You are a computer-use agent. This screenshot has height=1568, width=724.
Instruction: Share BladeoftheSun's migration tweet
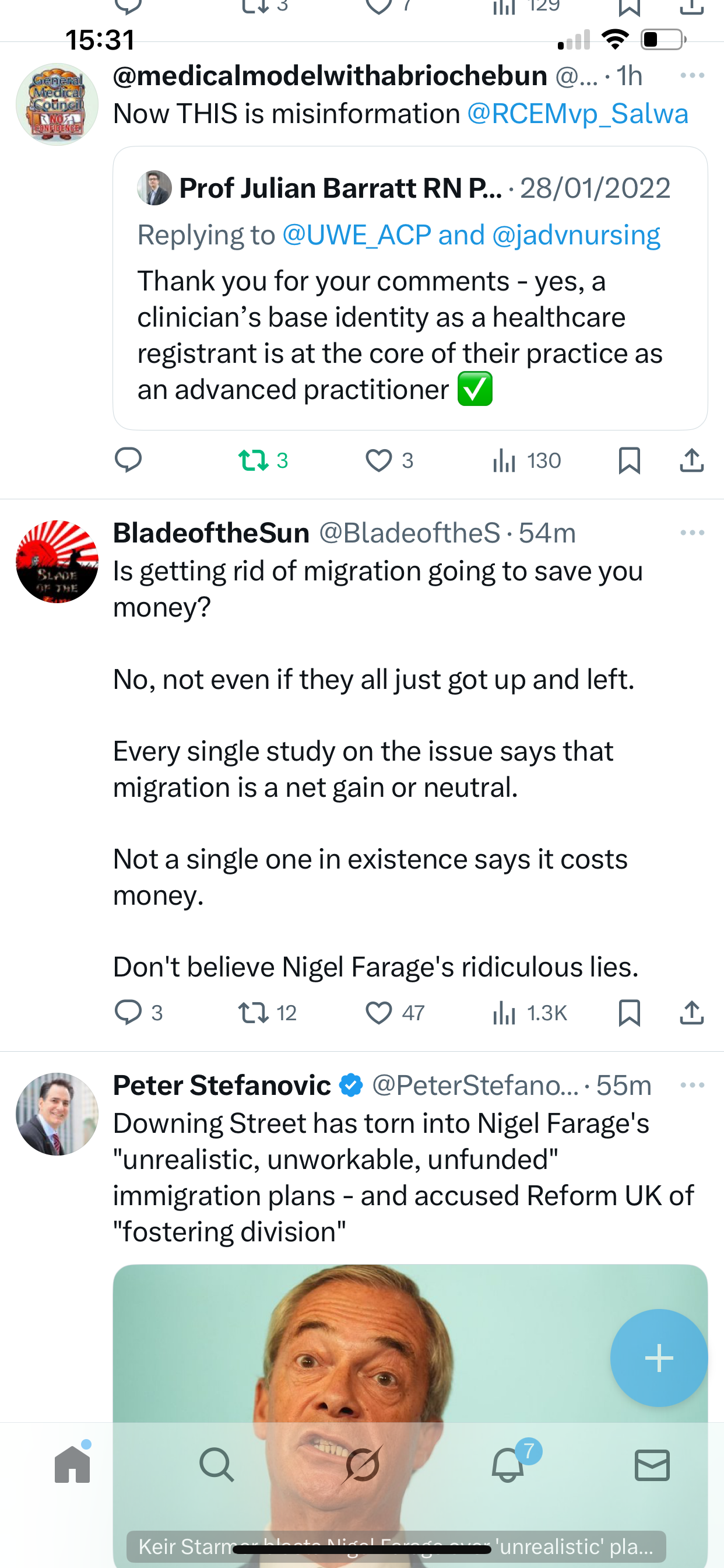click(692, 1013)
